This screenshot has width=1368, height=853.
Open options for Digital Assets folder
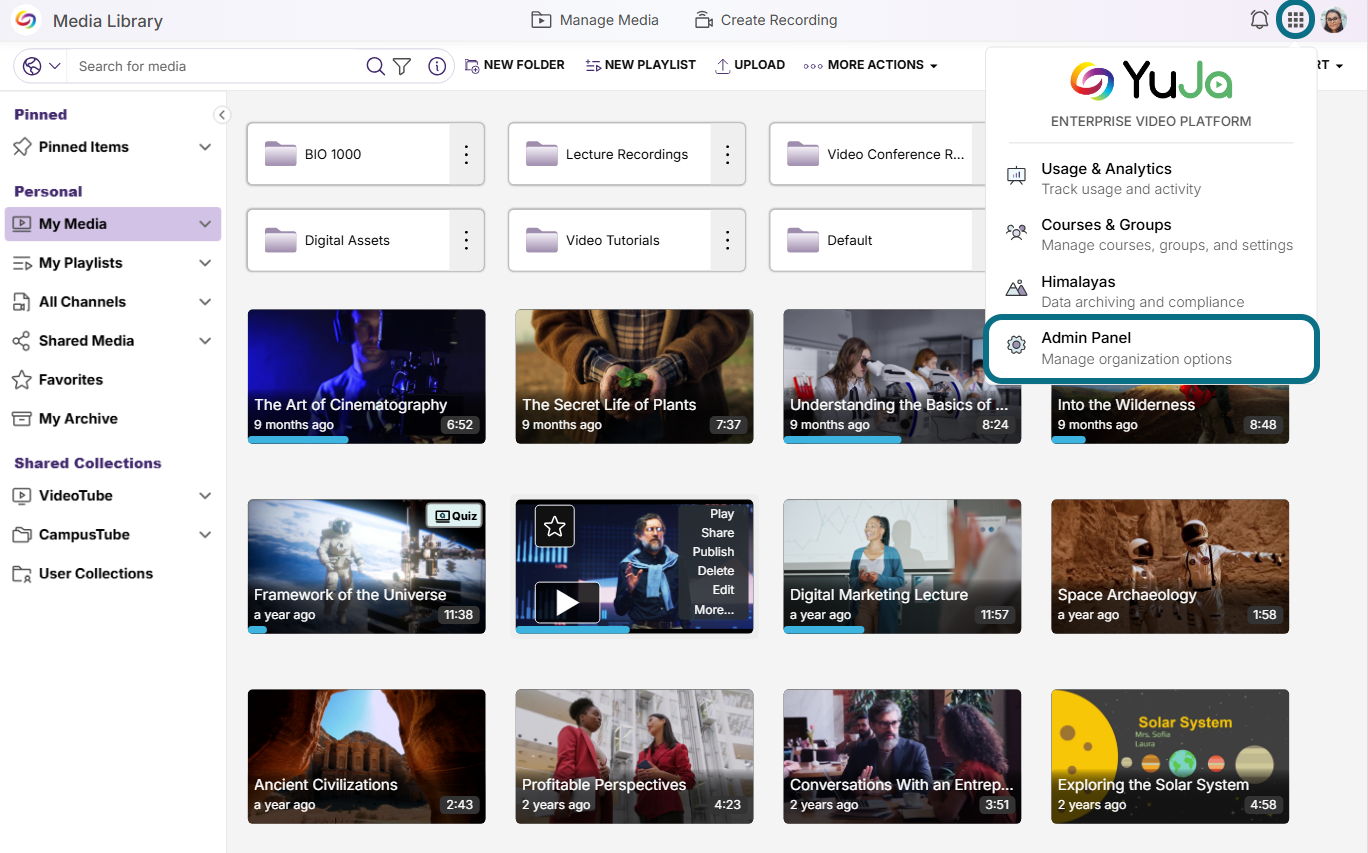[x=466, y=240]
